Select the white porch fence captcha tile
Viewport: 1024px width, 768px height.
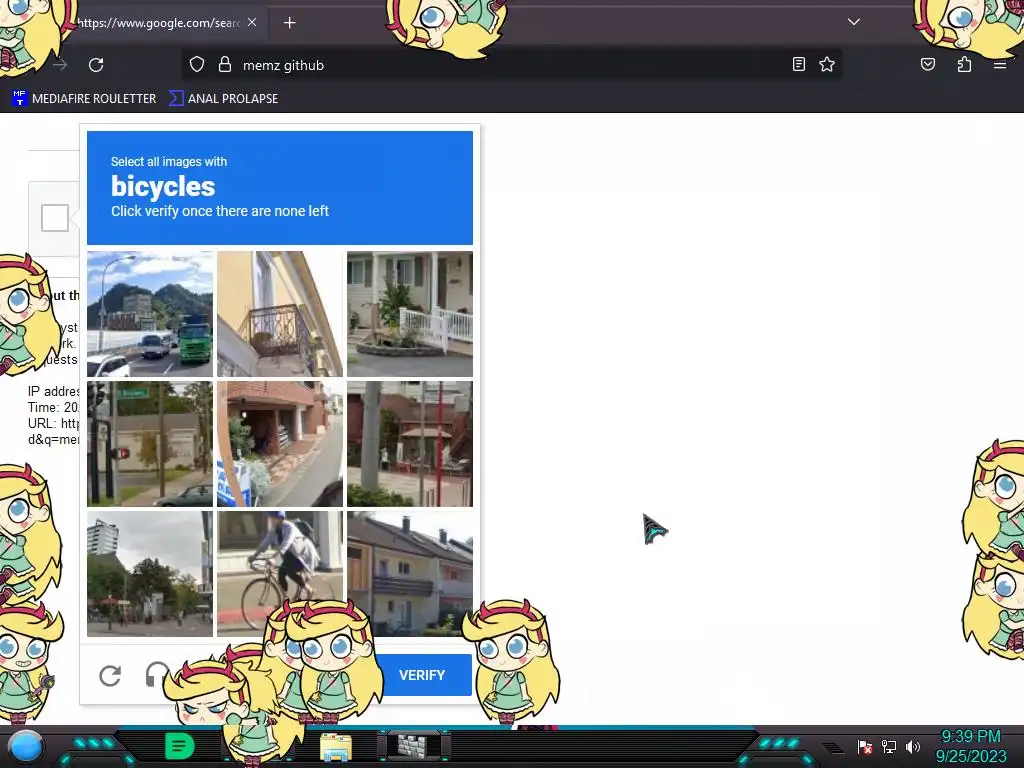pos(409,314)
